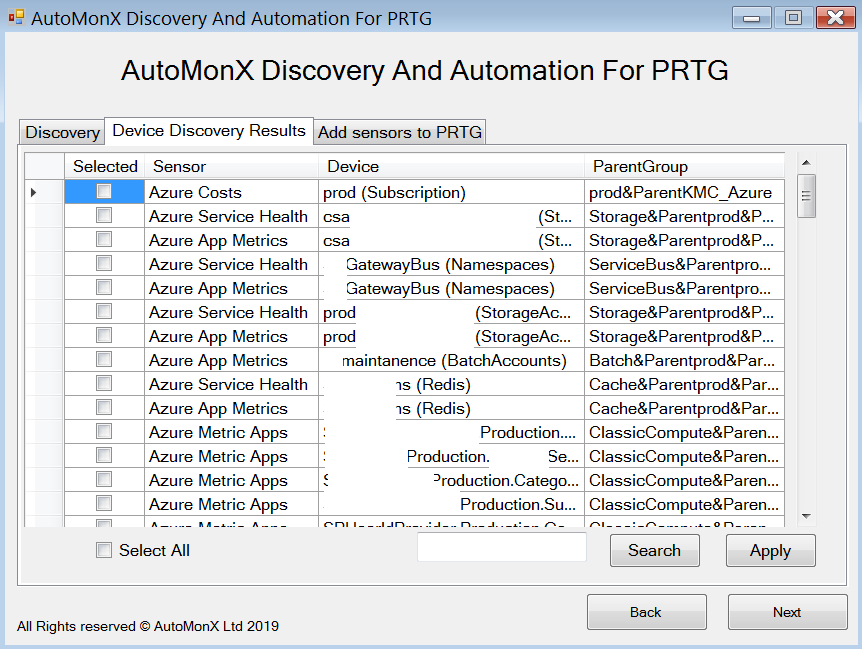The height and width of the screenshot is (649, 862).
Task: Open the Add sensors to PRTG tab
Action: (399, 131)
